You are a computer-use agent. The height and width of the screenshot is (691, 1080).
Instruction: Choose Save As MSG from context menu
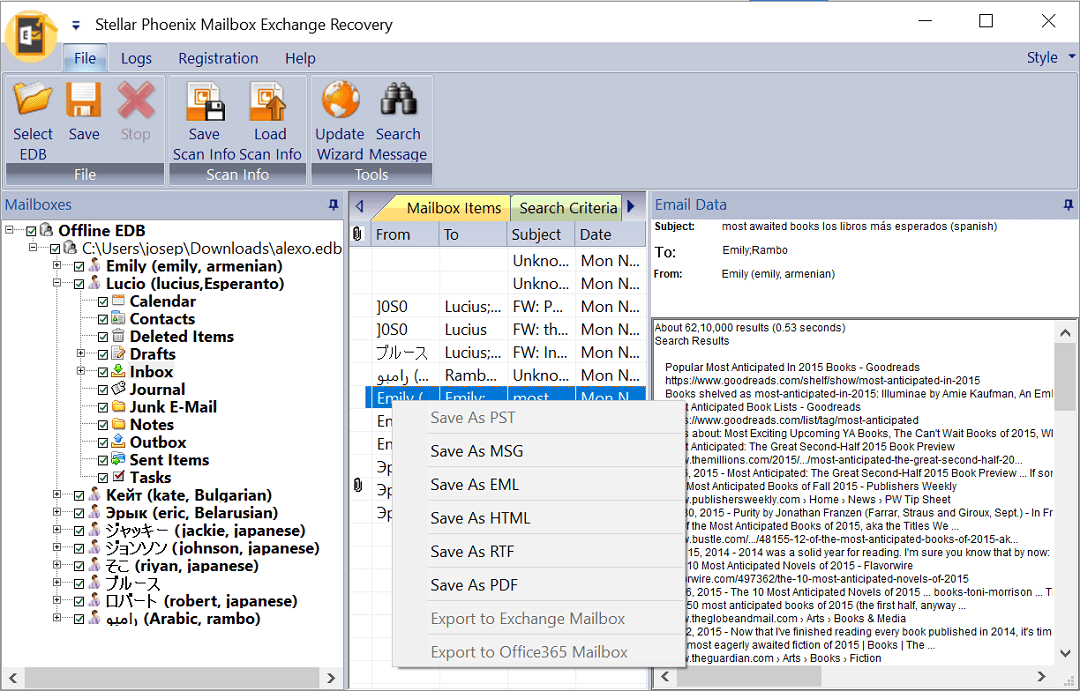point(539,451)
